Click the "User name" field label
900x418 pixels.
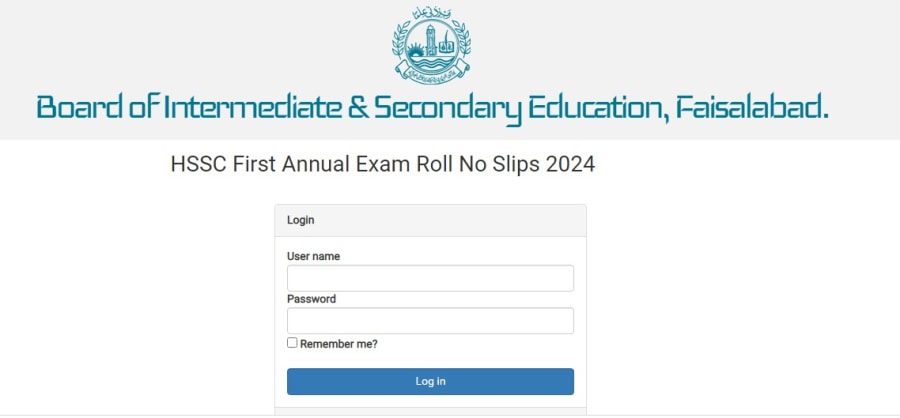(313, 257)
